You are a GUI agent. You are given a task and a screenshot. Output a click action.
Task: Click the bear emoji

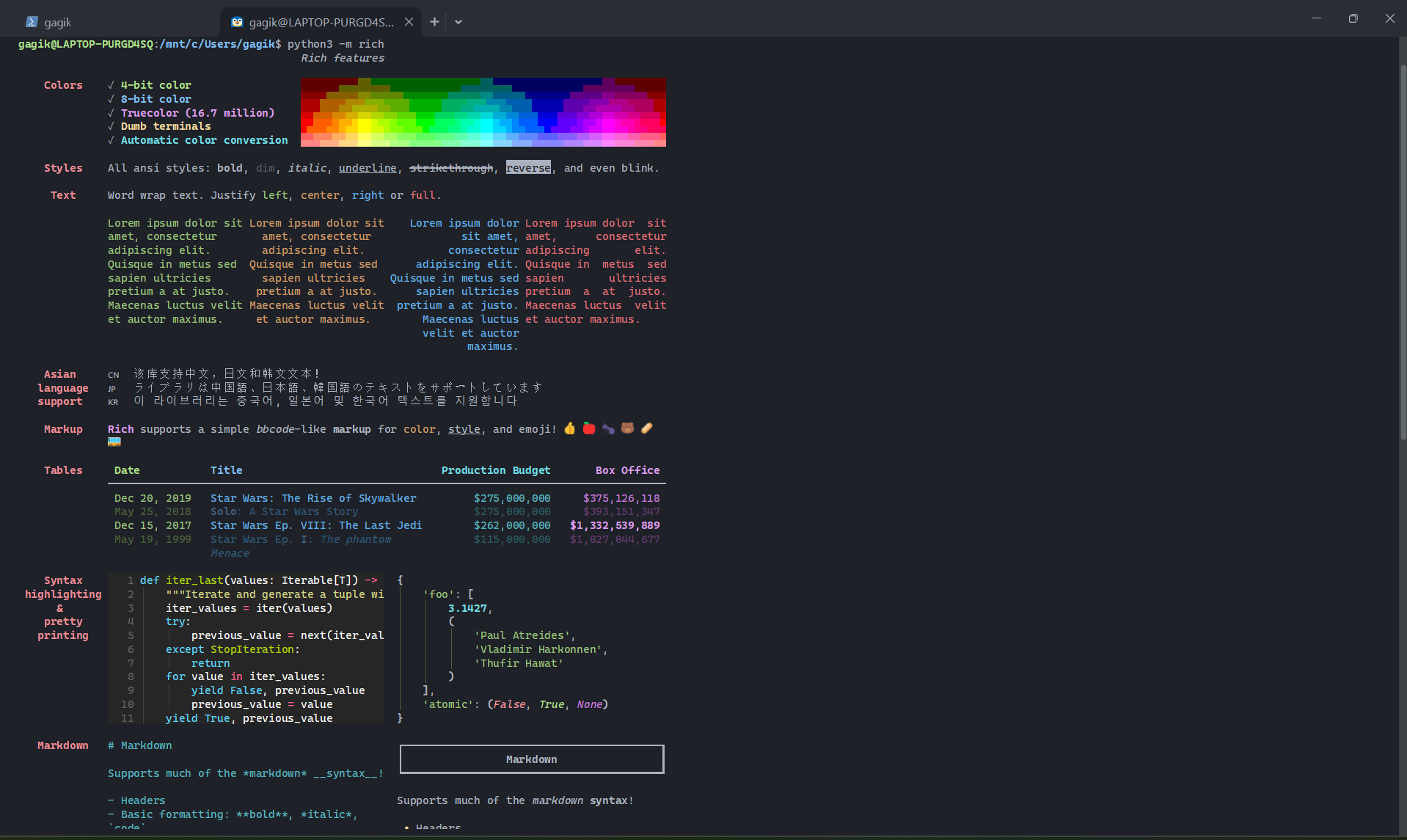point(627,428)
